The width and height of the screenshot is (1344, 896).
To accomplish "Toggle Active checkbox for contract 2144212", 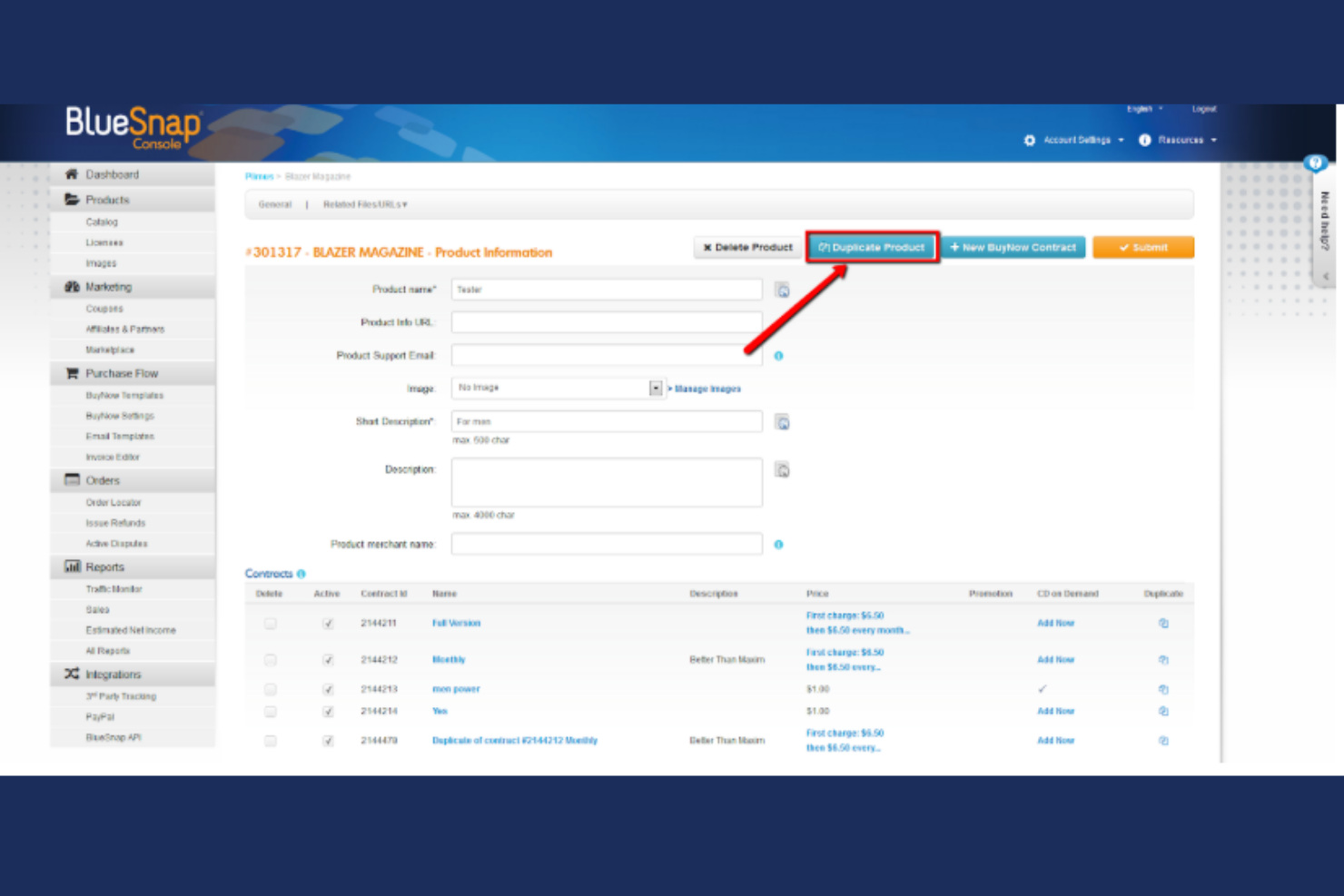I will tap(328, 660).
